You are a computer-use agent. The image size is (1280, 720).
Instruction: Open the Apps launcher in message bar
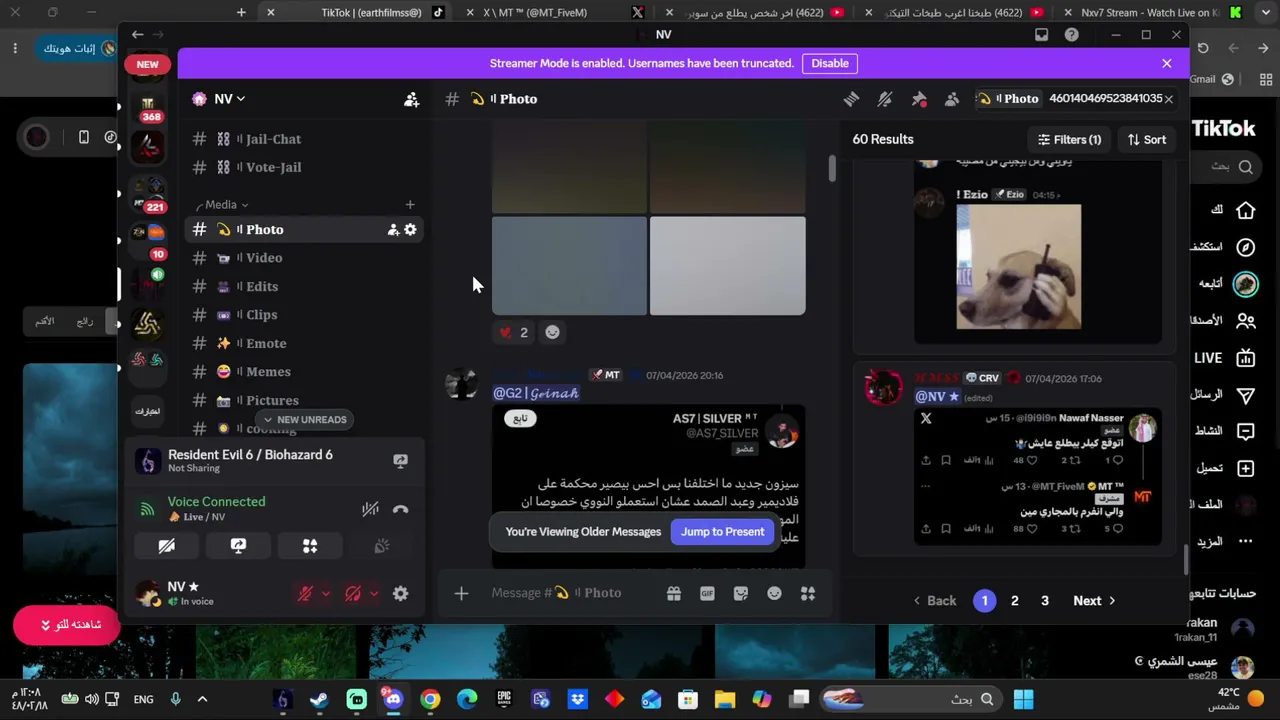808,593
